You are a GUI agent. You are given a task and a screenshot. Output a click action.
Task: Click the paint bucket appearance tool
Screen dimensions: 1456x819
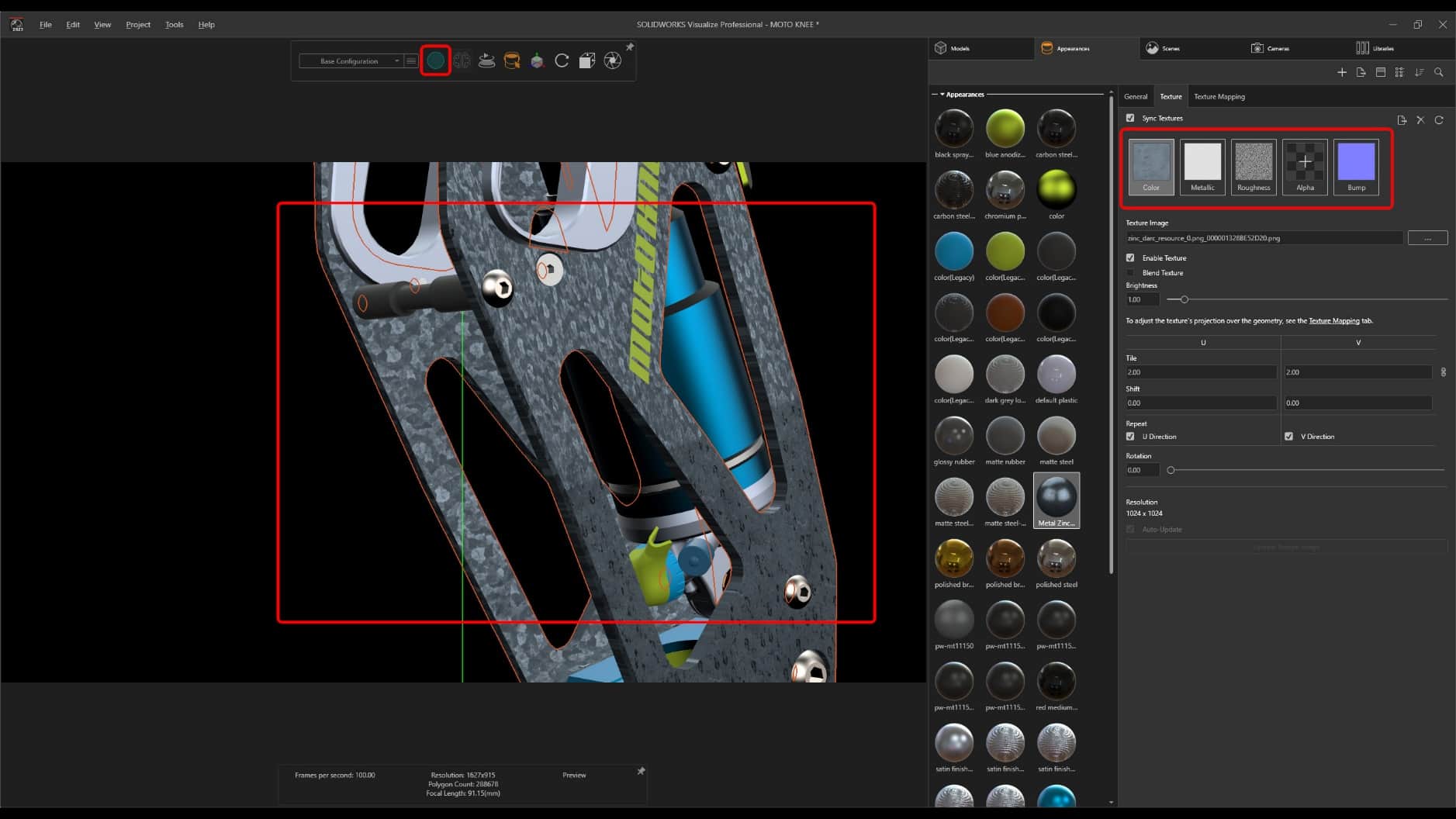(x=512, y=60)
